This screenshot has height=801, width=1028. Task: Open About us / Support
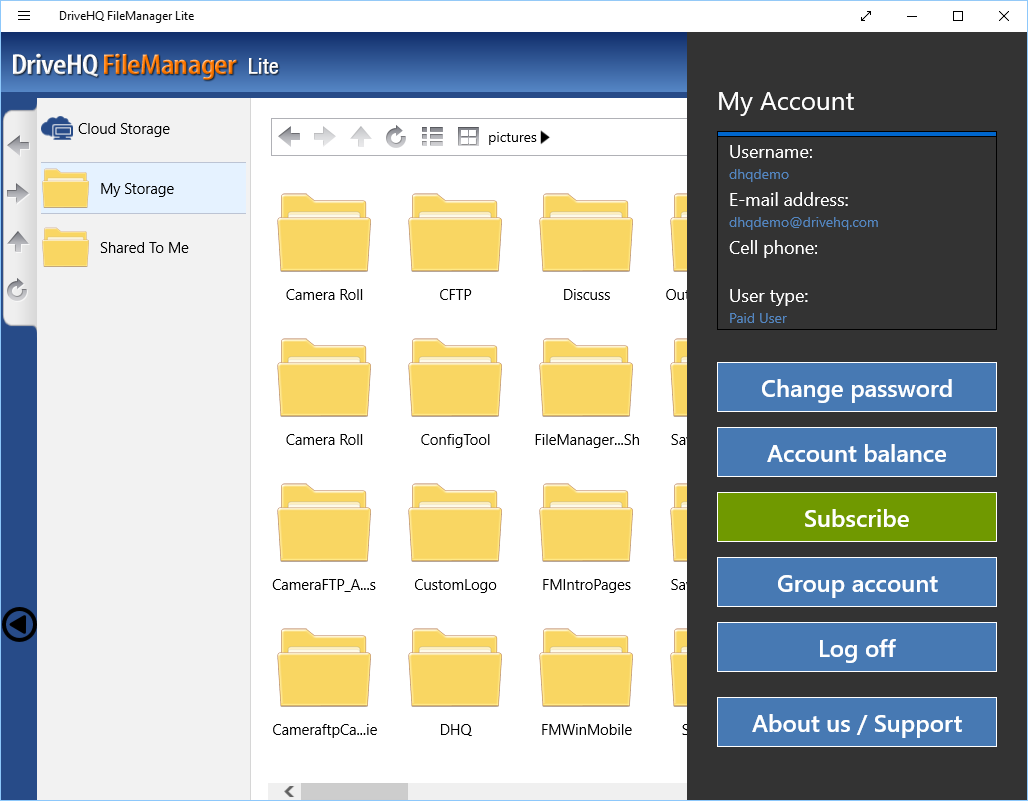coord(856,722)
